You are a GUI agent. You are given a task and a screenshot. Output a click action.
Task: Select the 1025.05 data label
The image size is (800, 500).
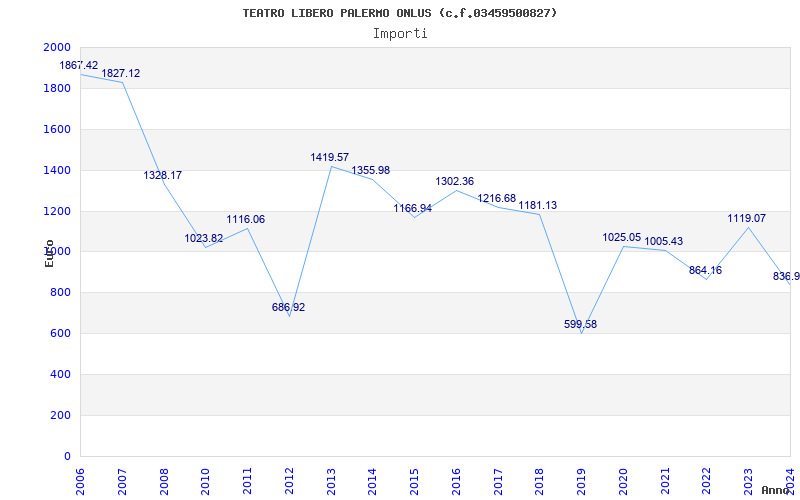(x=621, y=237)
